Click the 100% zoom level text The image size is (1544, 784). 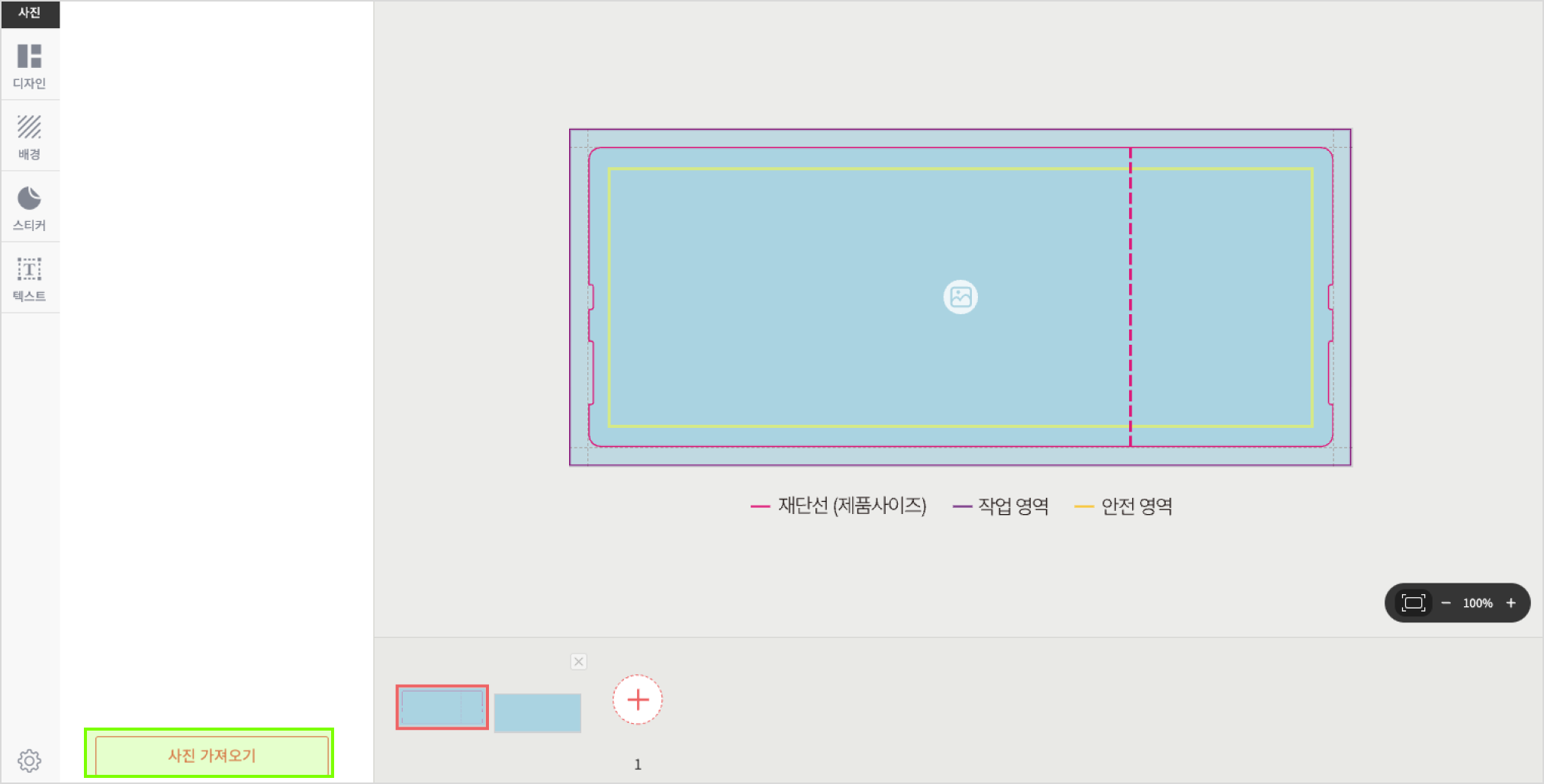[1478, 603]
